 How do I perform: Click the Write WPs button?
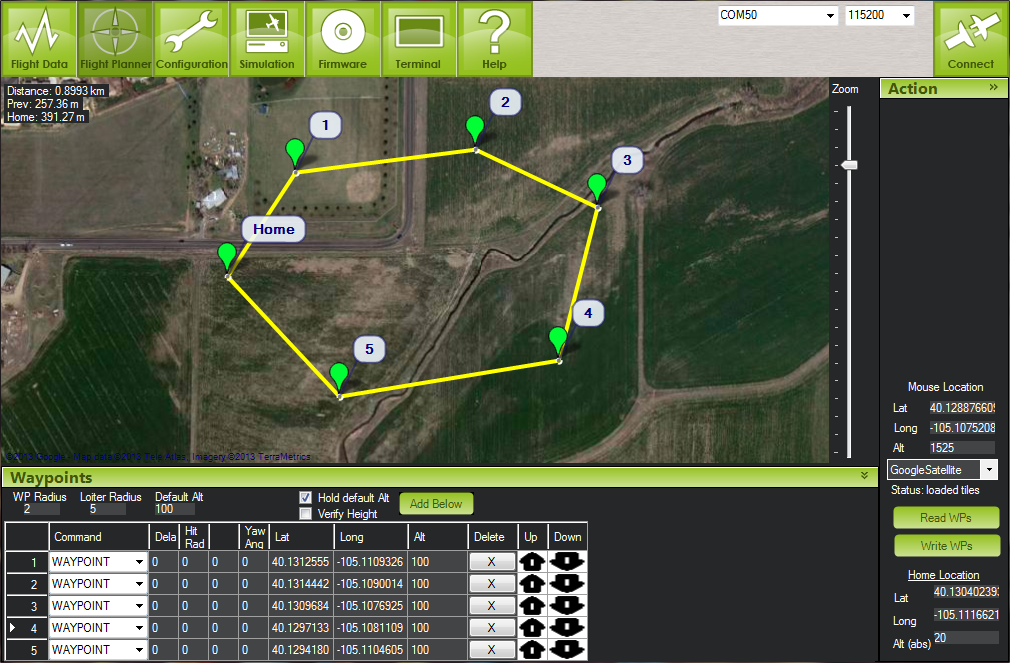tap(946, 546)
